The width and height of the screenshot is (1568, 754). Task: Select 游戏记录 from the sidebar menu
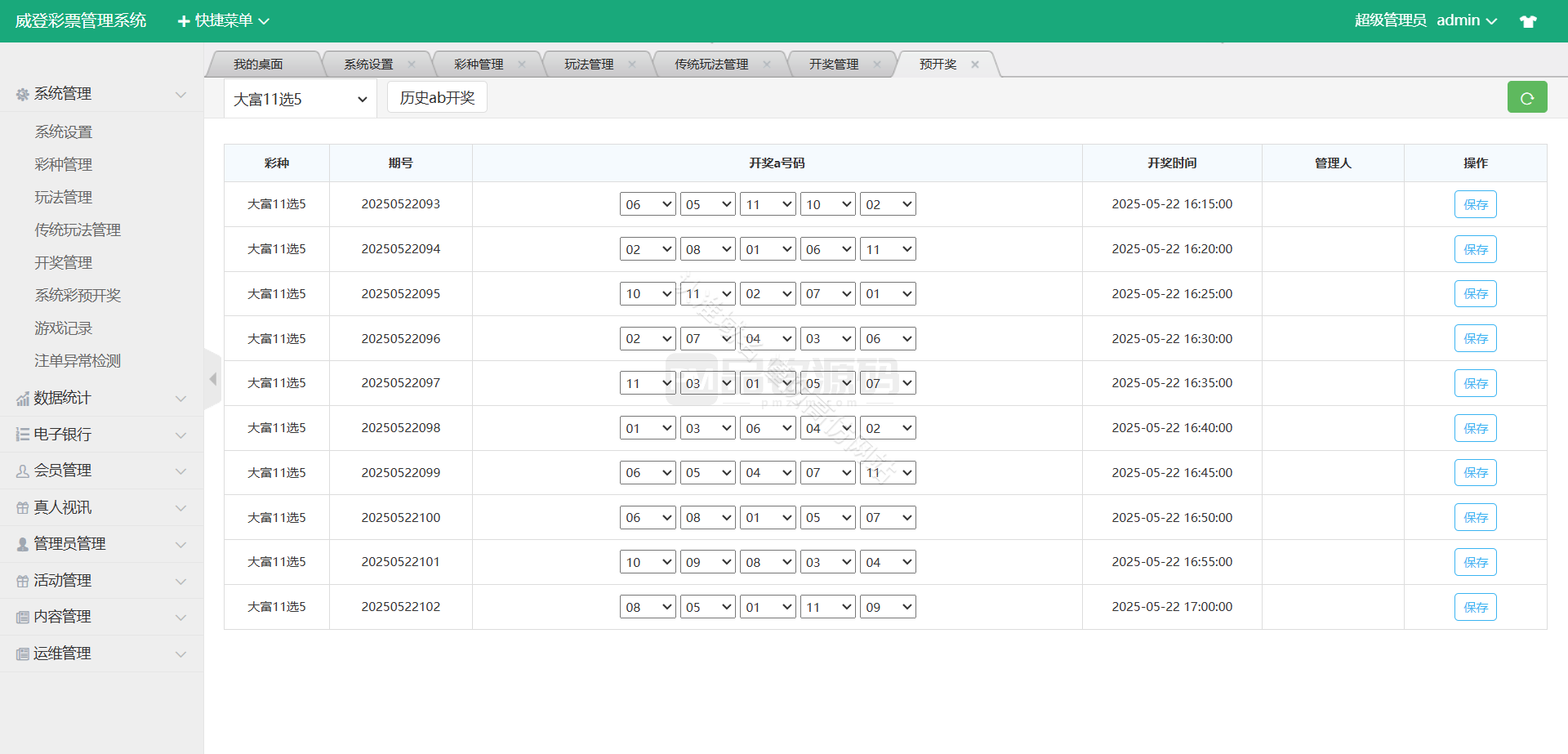point(64,328)
